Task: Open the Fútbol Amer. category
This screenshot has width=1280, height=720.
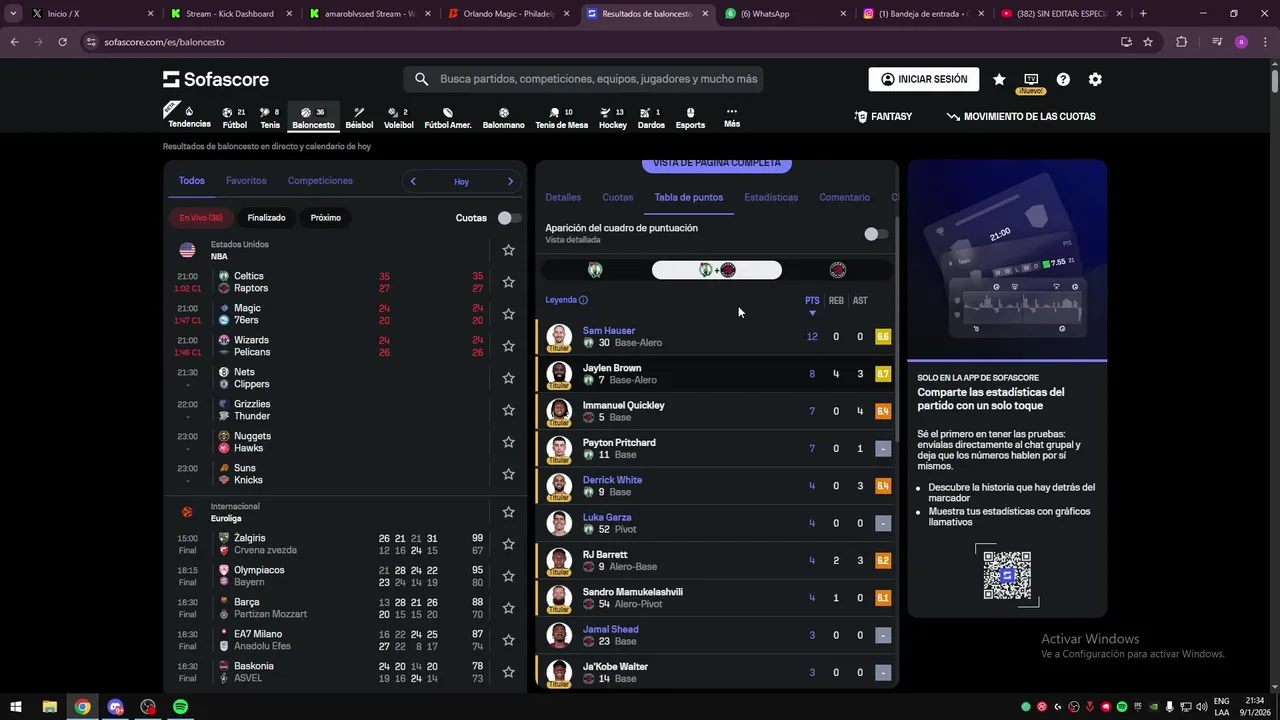Action: pos(448,118)
